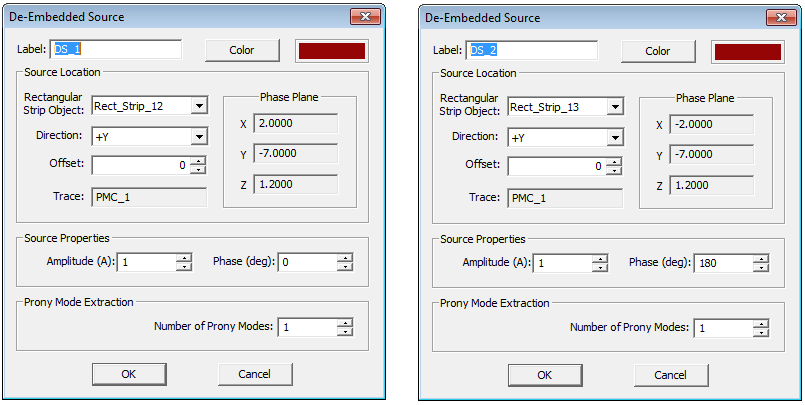
Task: Click the Offset input field in DS_1 dialog
Action: click(x=141, y=165)
